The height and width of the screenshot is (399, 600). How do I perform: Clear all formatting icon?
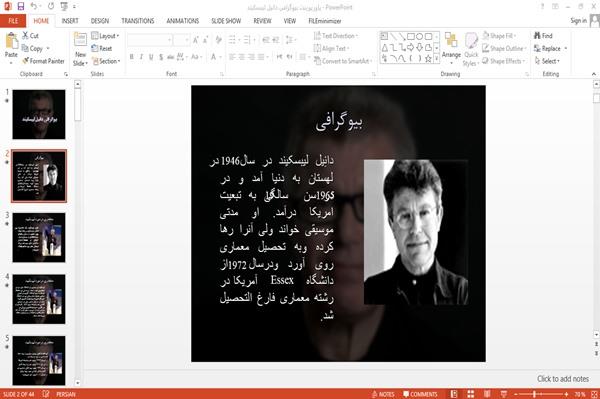click(218, 40)
